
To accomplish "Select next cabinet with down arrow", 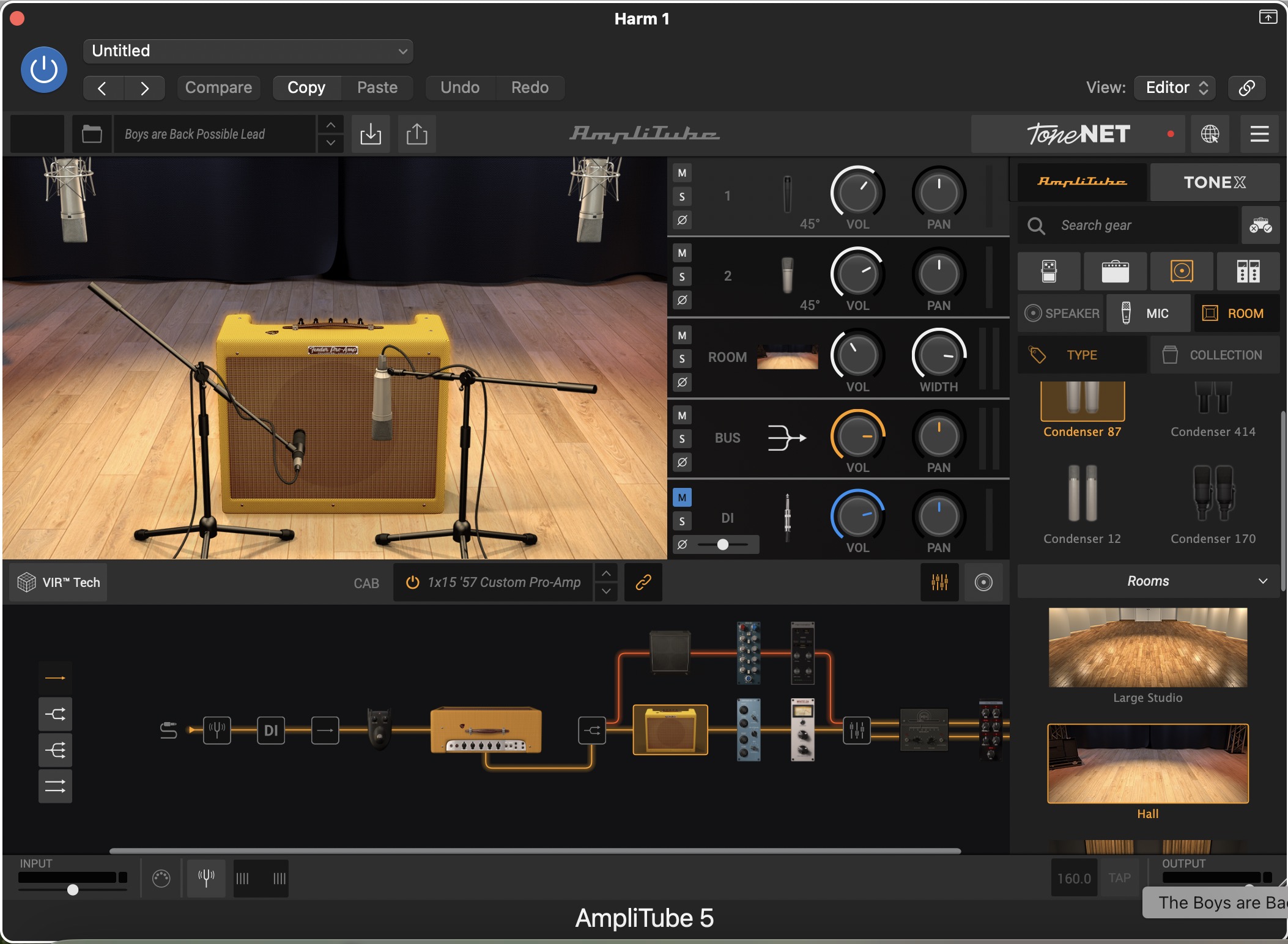I will click(606, 591).
